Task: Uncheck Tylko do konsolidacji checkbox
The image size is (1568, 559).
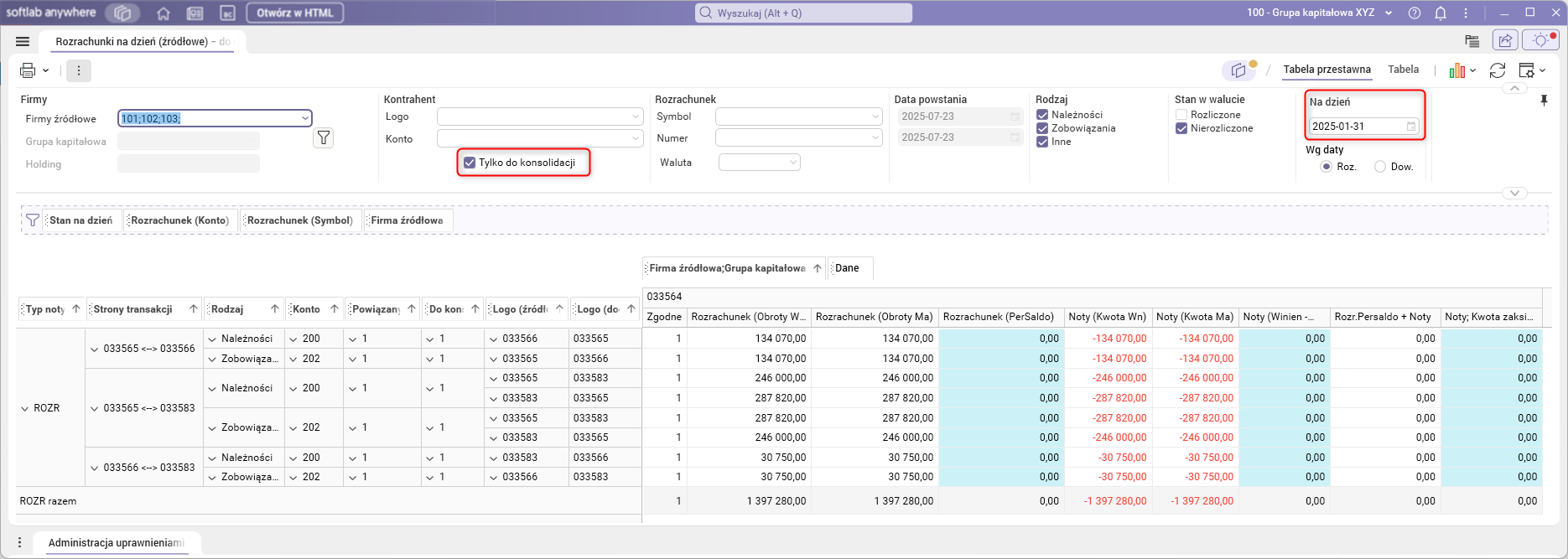Action: [x=470, y=163]
